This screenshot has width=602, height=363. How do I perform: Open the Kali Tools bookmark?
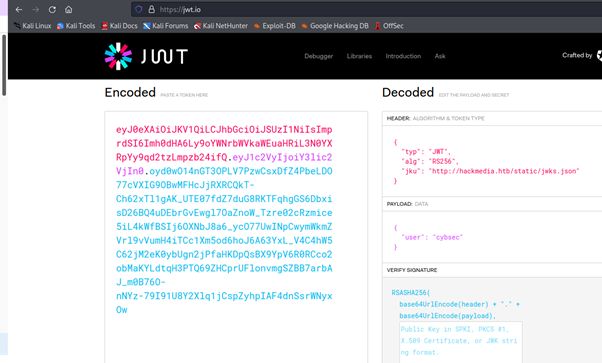click(76, 26)
